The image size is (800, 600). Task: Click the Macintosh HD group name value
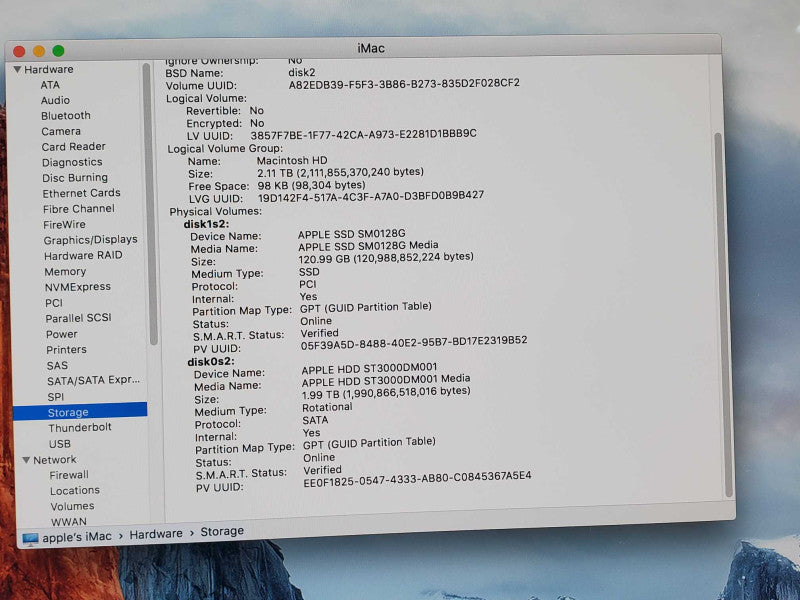[x=292, y=160]
